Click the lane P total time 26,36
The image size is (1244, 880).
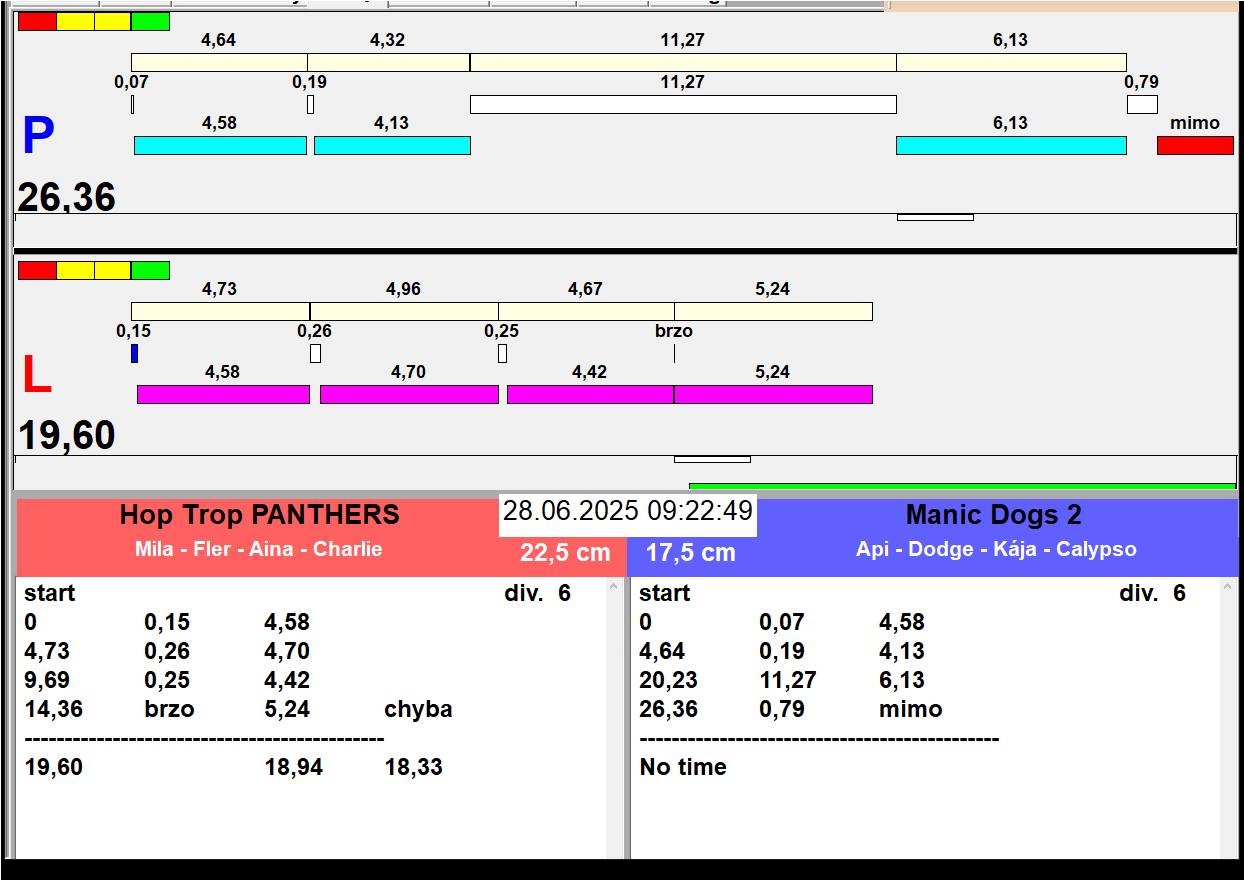click(x=67, y=197)
